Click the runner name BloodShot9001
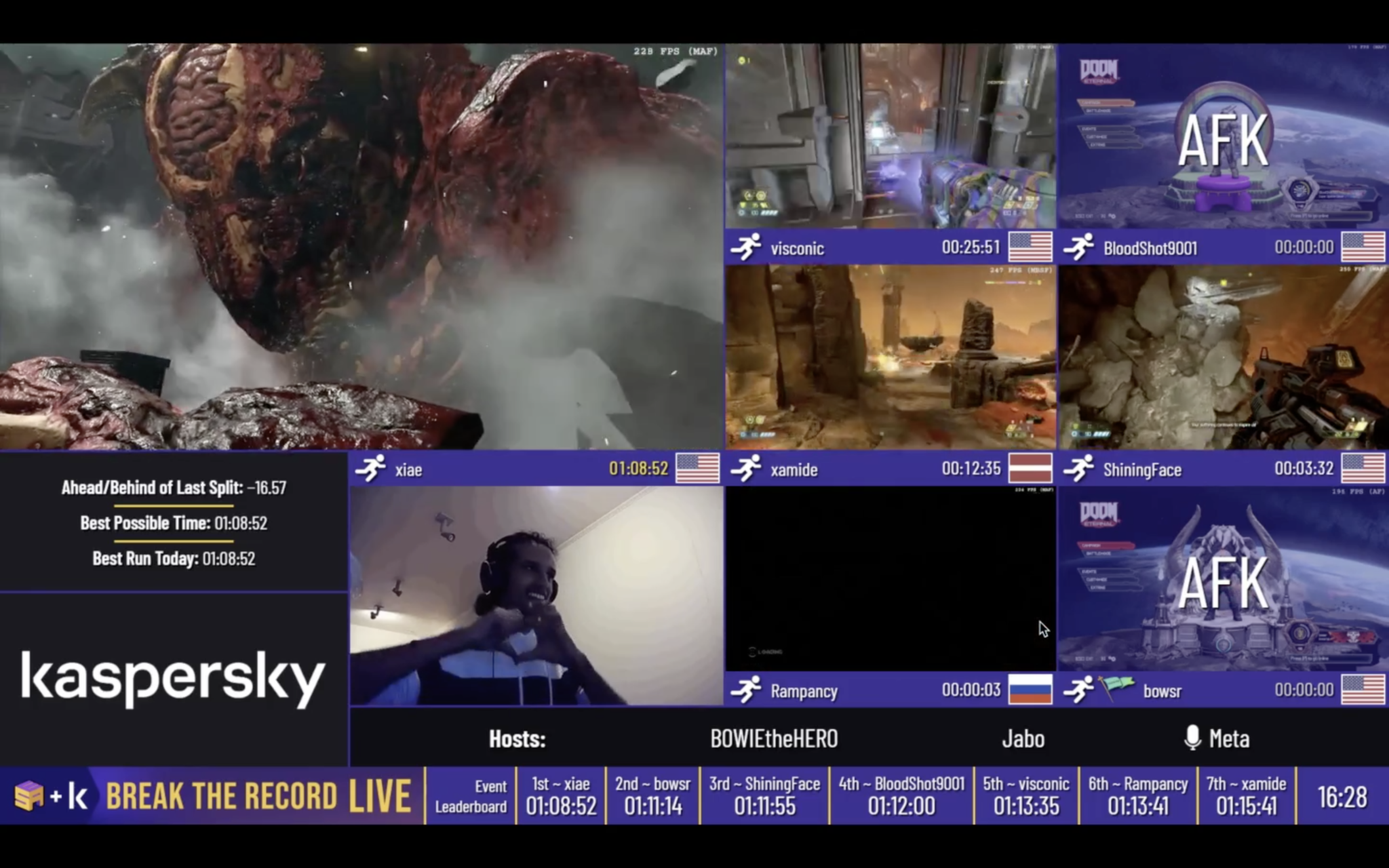 [x=1150, y=248]
